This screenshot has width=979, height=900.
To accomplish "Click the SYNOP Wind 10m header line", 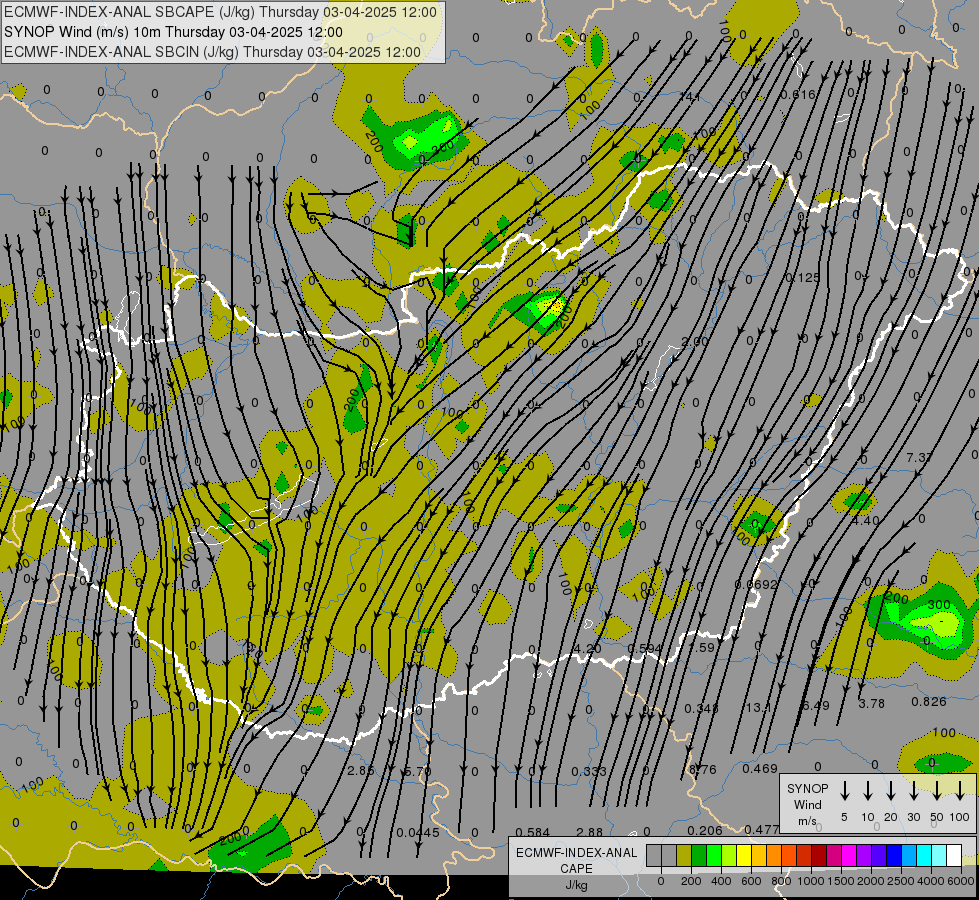I will coord(173,32).
